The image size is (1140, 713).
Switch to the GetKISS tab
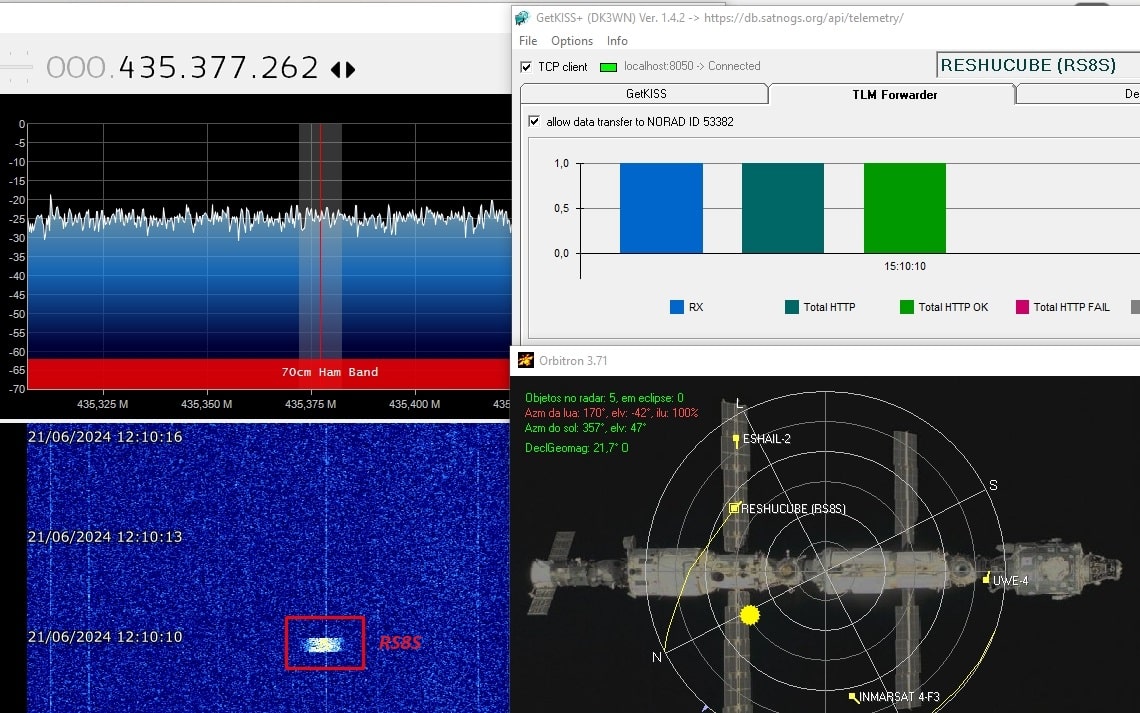click(x=646, y=94)
